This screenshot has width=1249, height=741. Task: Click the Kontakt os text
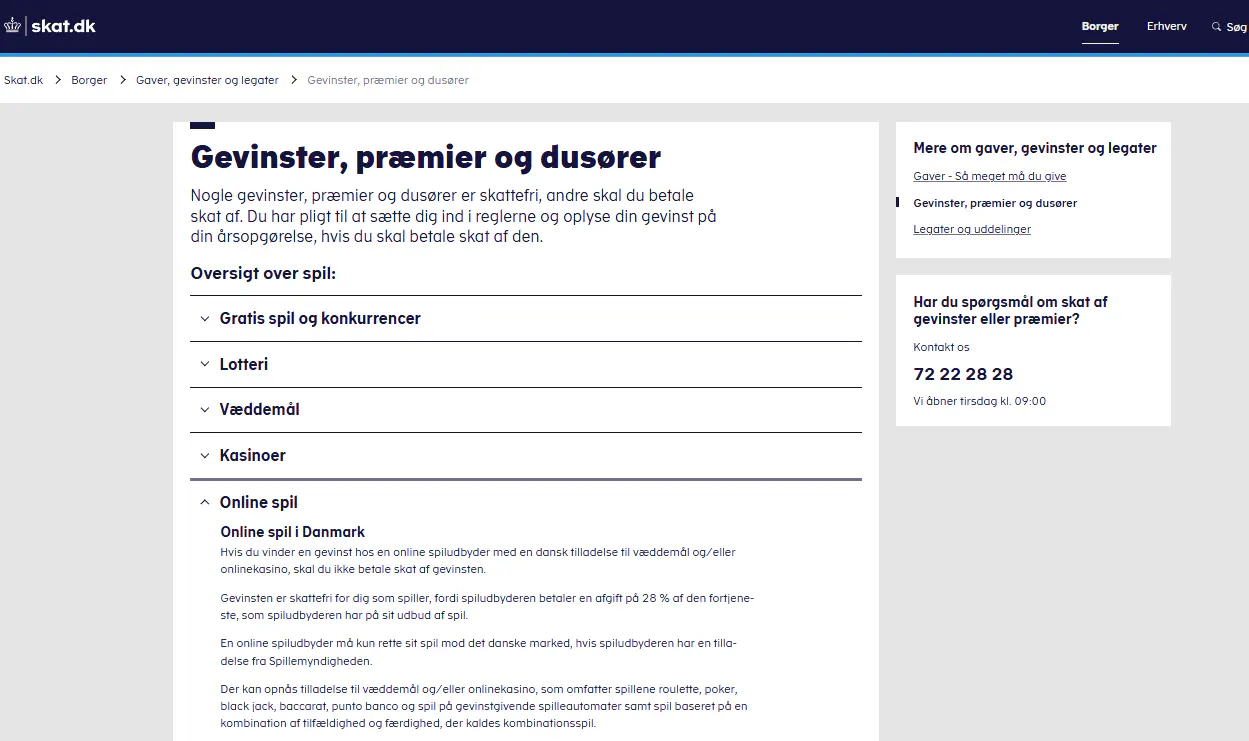[941, 347]
